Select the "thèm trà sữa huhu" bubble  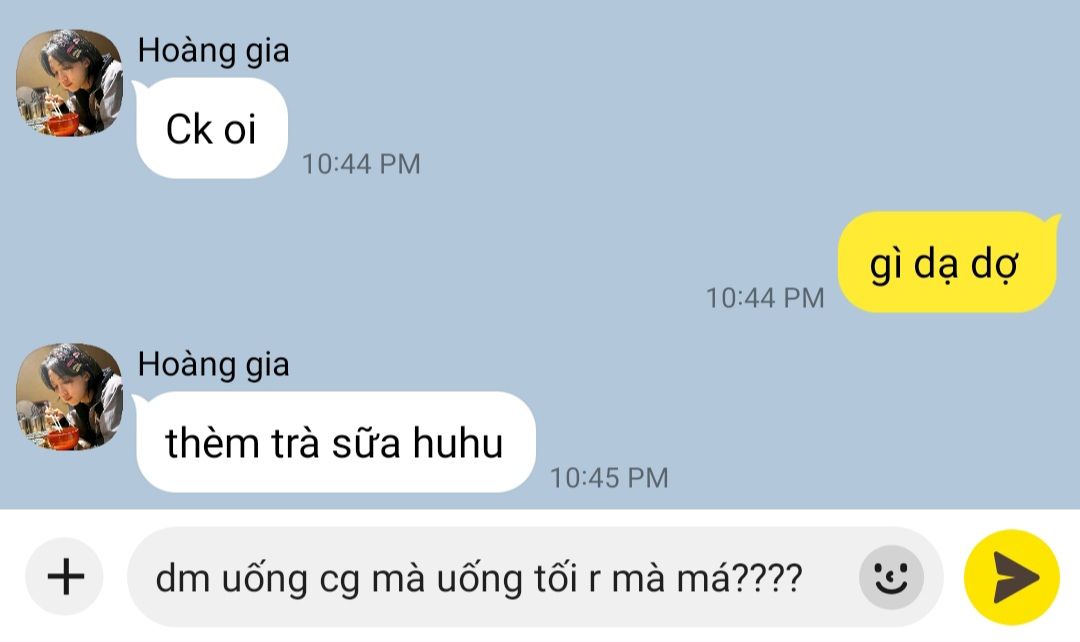(x=335, y=442)
